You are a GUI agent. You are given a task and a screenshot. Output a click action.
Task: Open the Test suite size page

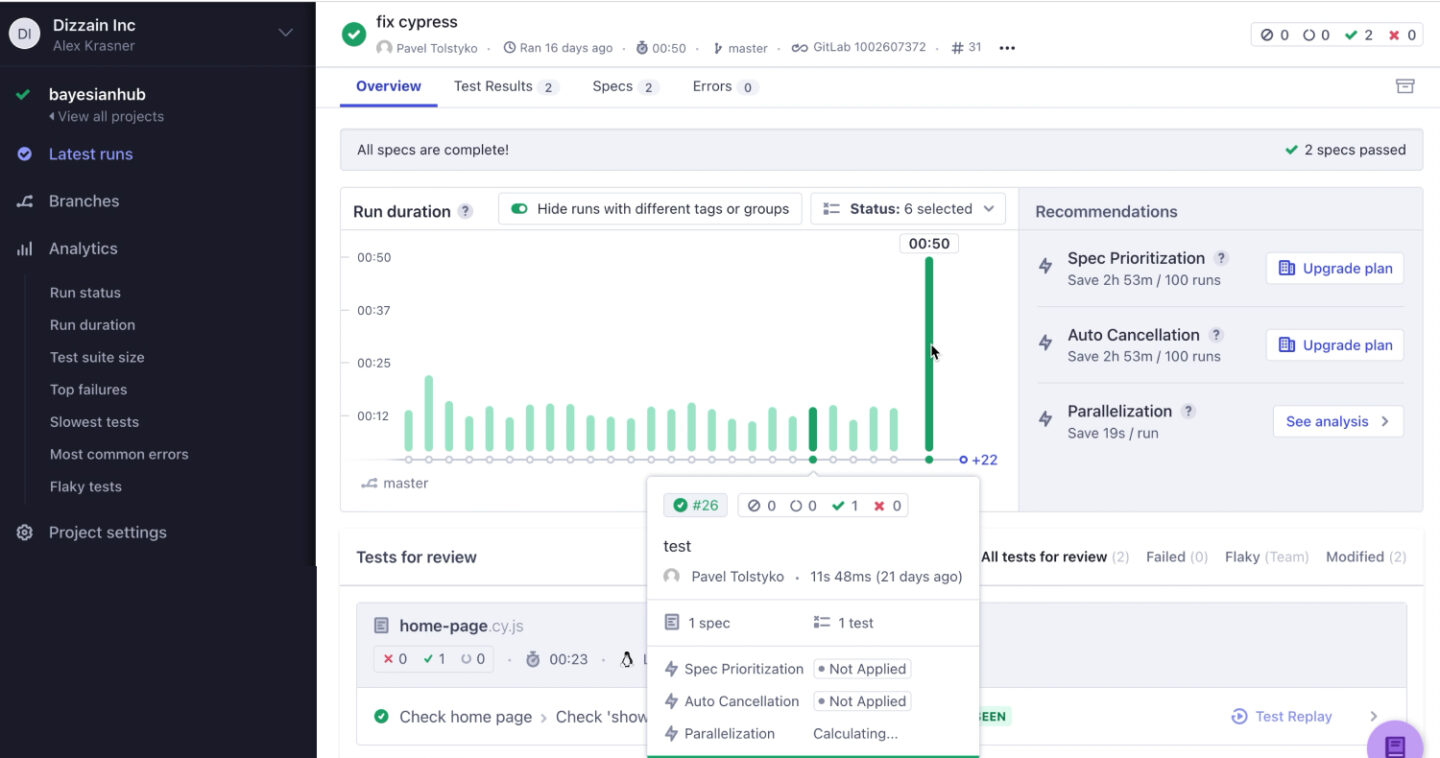(97, 357)
